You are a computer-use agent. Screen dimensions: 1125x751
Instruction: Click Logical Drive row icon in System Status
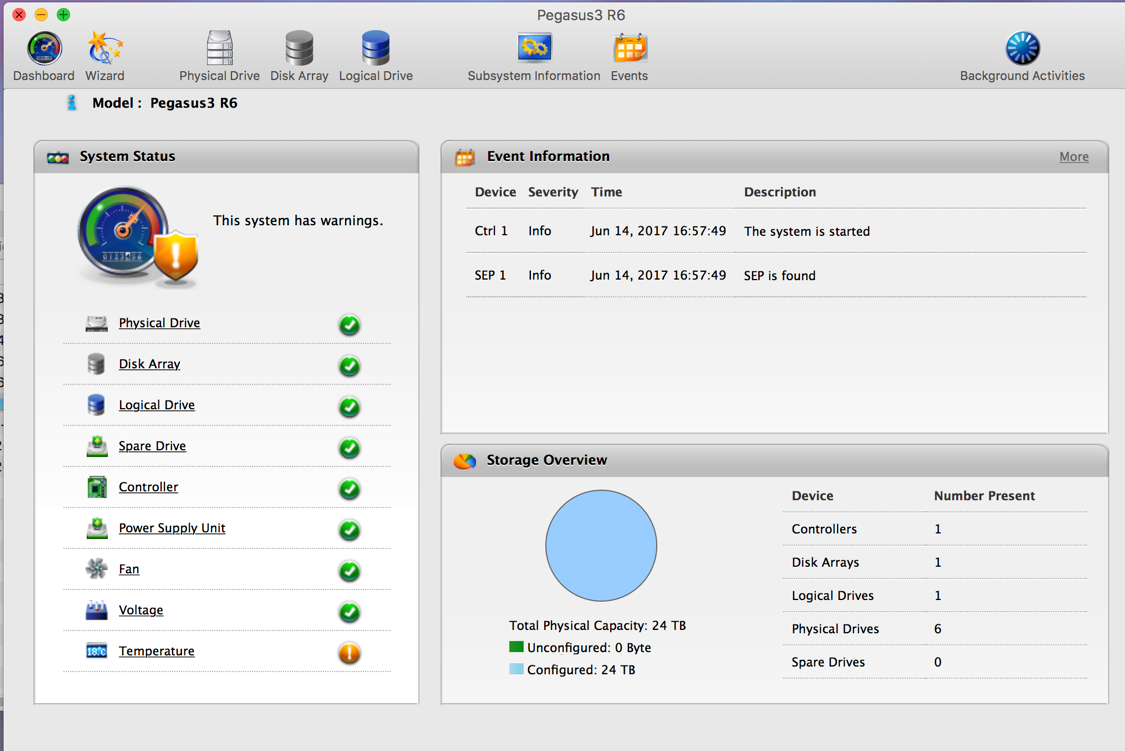point(96,405)
